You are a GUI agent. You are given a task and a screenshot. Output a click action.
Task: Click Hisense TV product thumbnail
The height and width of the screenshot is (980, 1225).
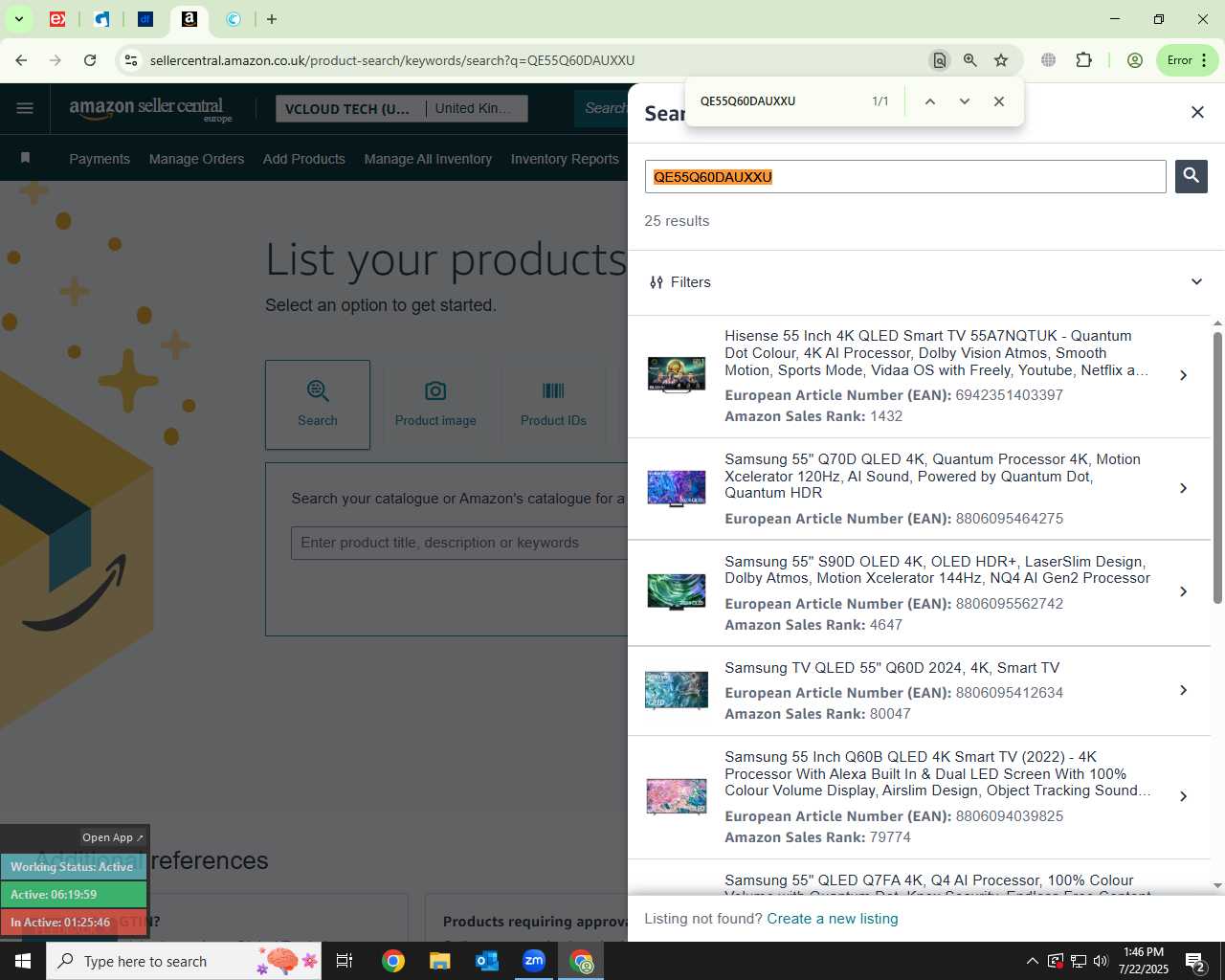(677, 375)
